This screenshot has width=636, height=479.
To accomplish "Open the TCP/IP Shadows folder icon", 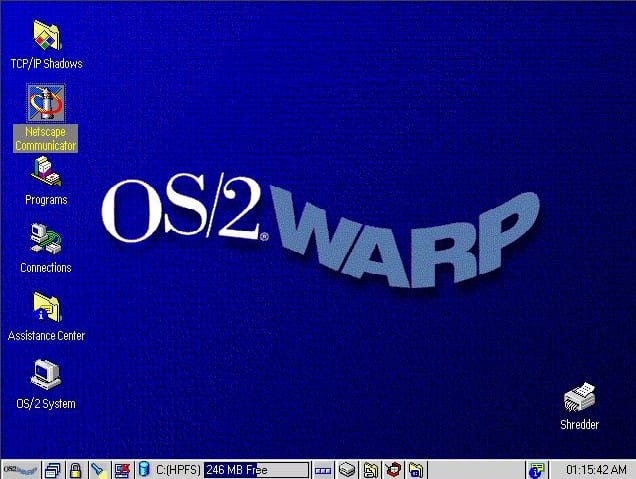I will 47,35.
